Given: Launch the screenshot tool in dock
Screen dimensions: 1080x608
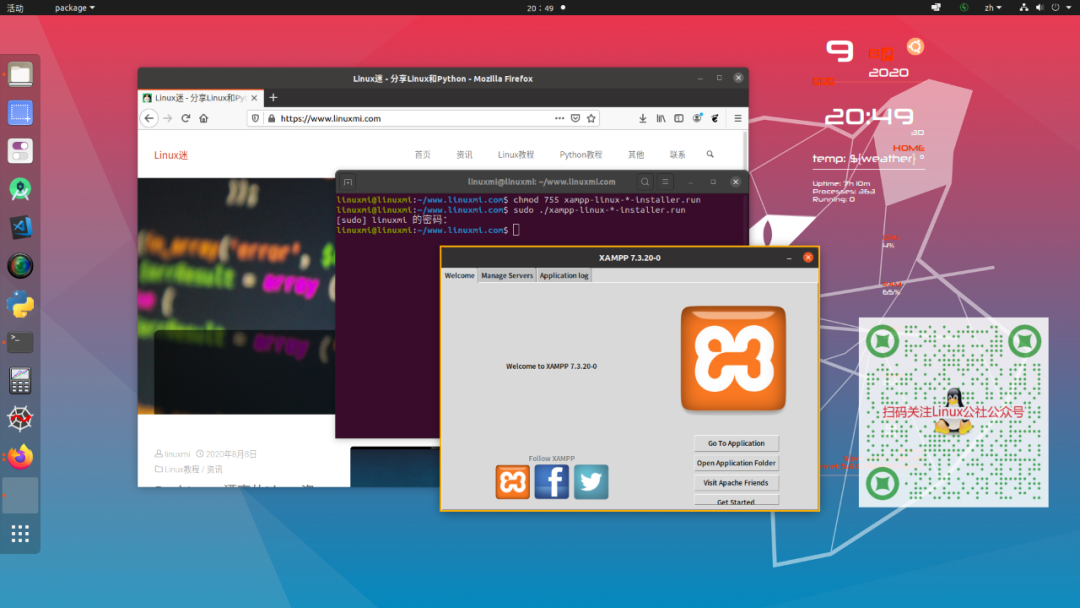Looking at the screenshot, I should point(20,113).
